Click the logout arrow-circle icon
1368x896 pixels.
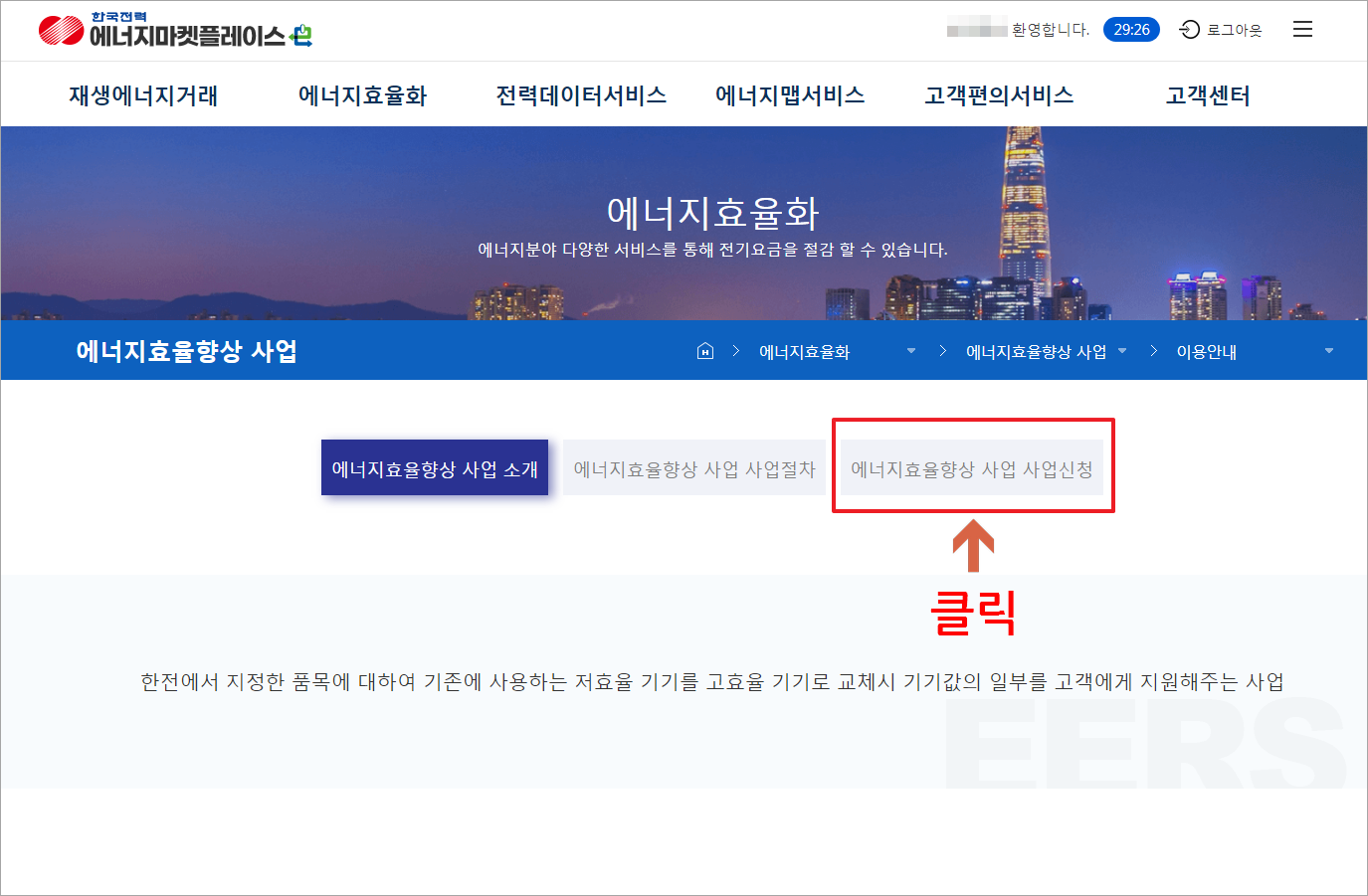(x=1190, y=30)
